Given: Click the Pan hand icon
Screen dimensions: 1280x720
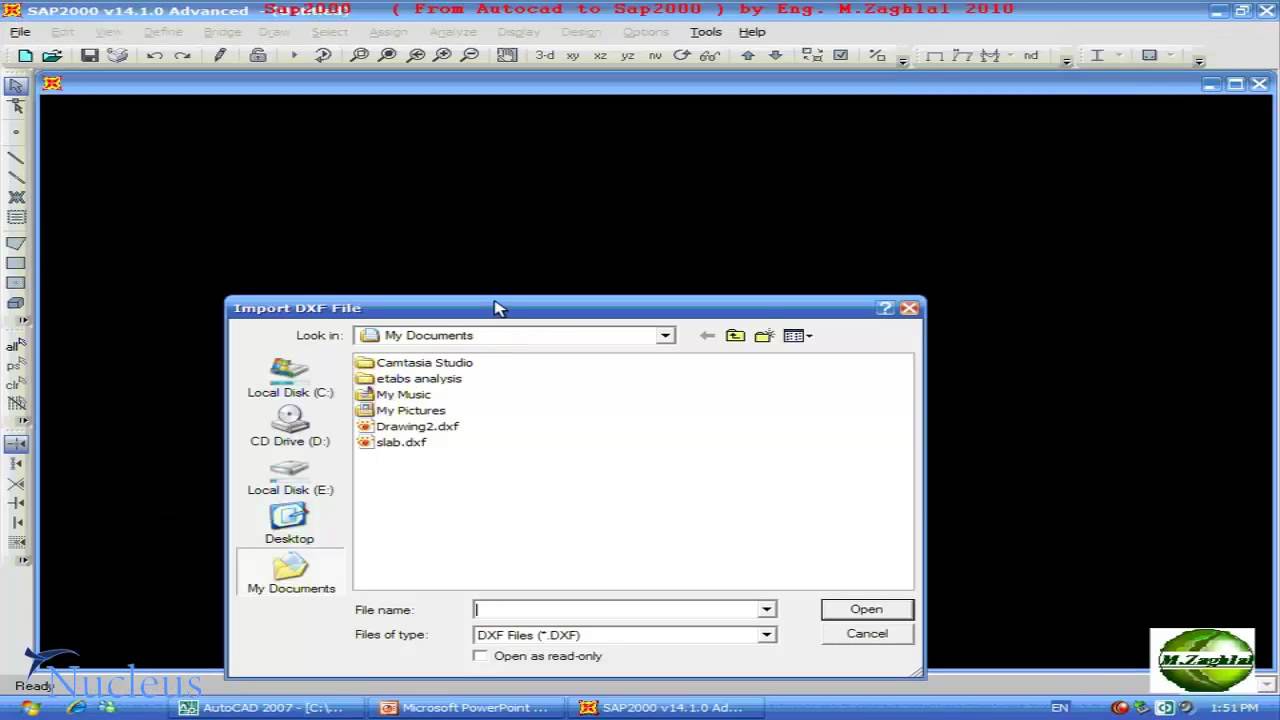Looking at the screenshot, I should [x=507, y=56].
